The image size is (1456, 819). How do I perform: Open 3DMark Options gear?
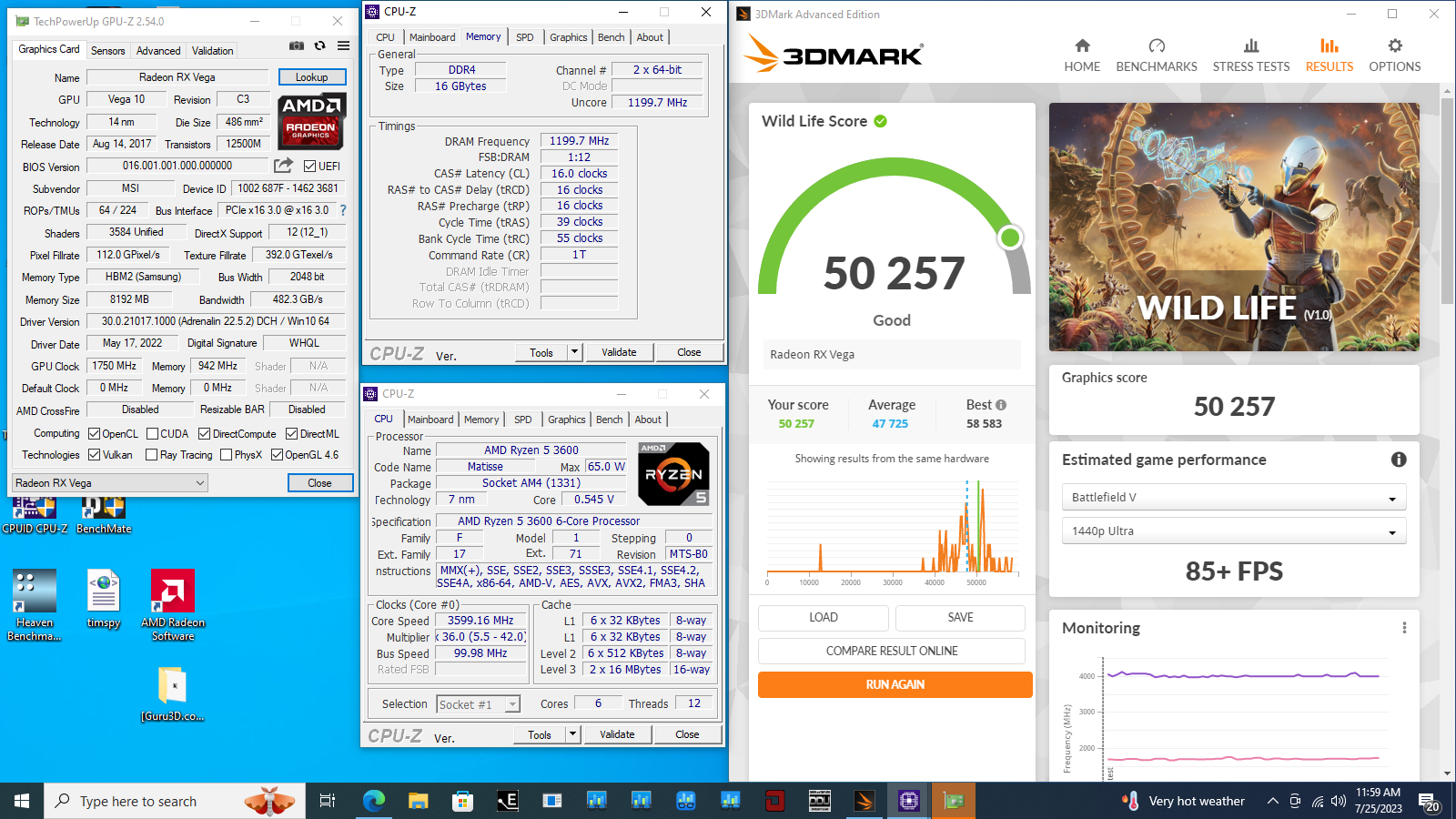pos(1395,55)
